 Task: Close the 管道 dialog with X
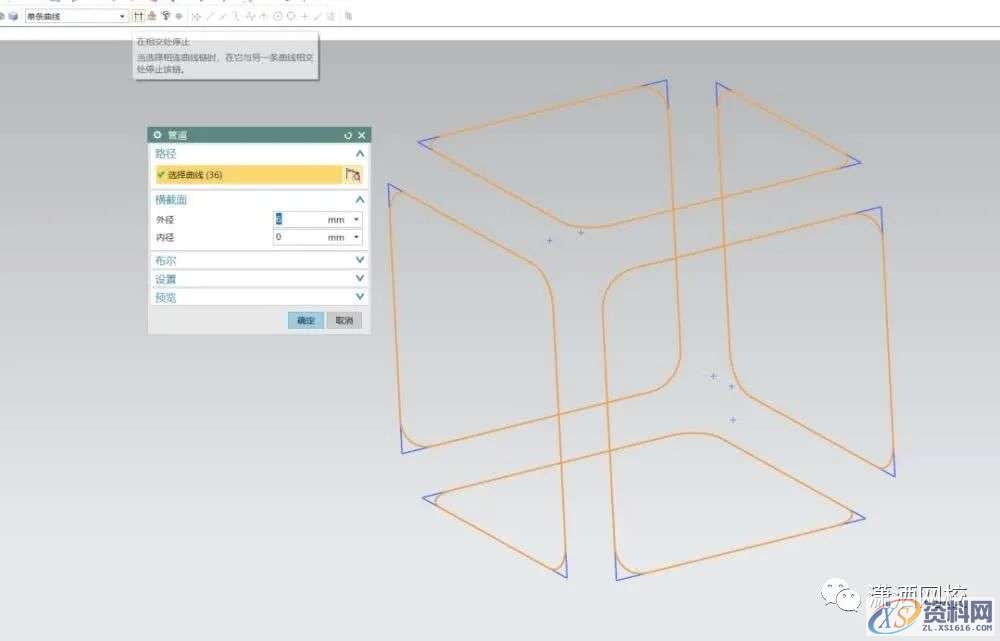pos(362,135)
